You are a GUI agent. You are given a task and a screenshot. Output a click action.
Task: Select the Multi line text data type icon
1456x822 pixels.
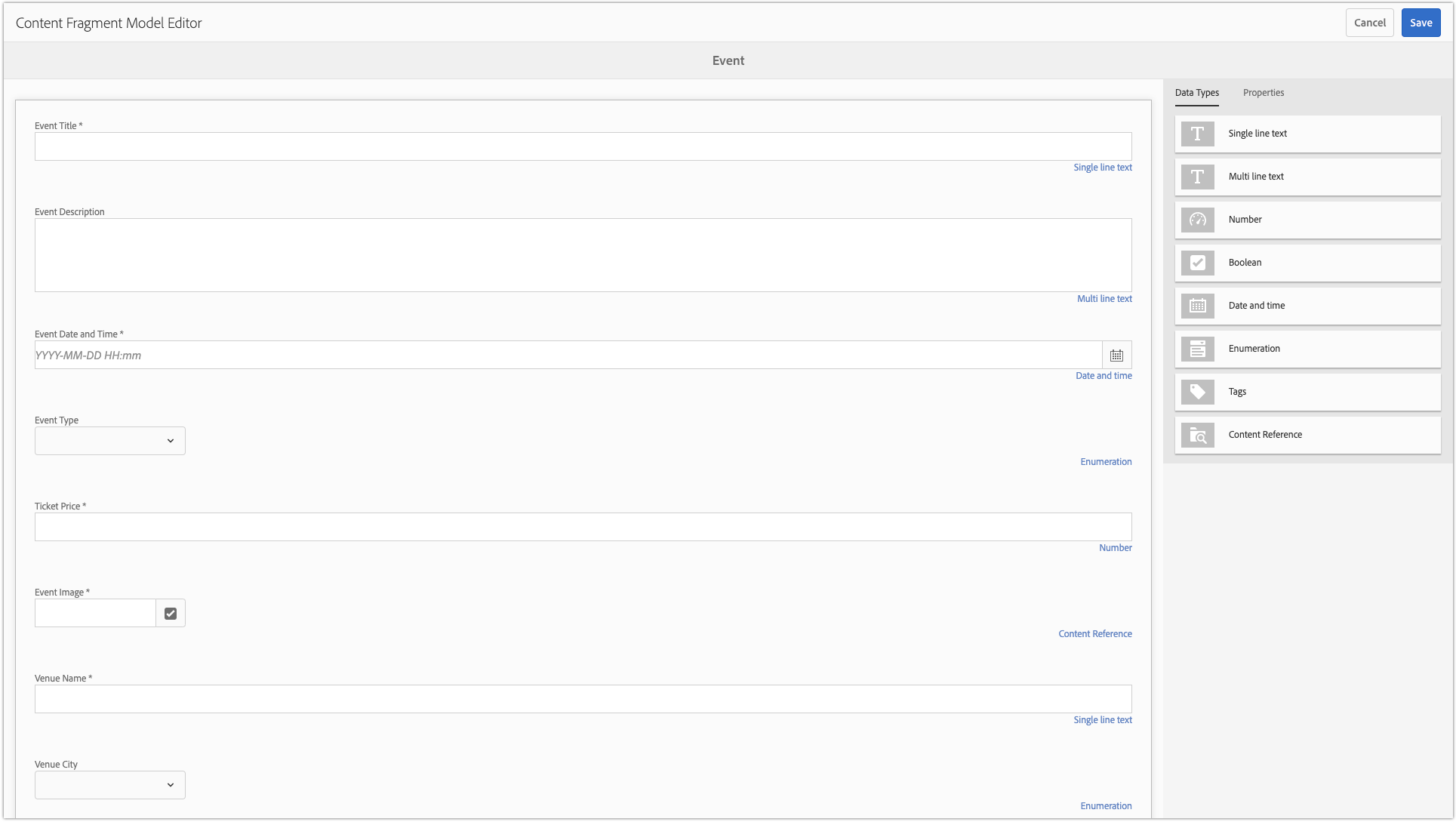[x=1197, y=177]
